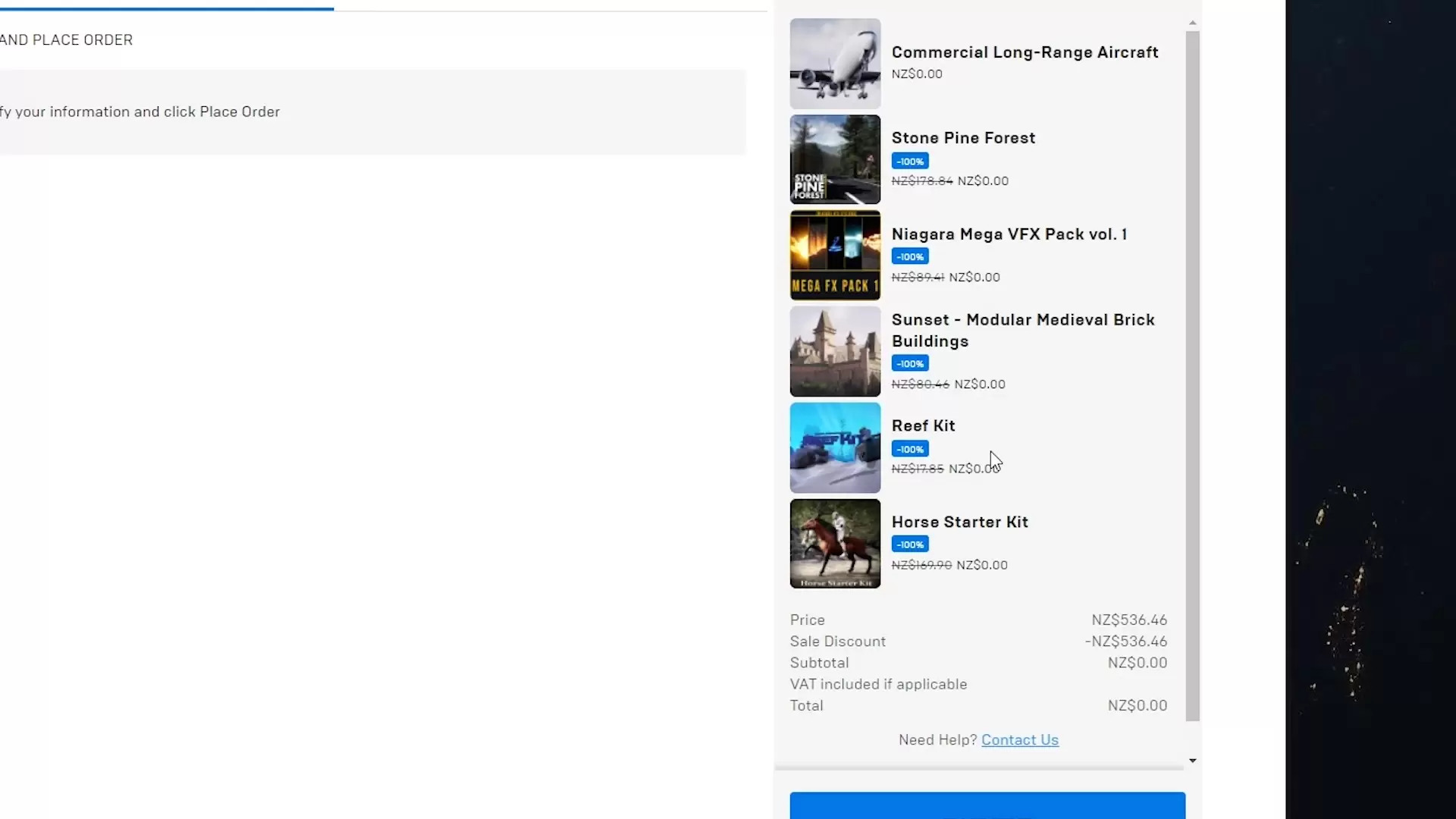Click the Horse Starter Kit thumbnail
Viewport: 1456px width, 819px height.
[x=835, y=543]
